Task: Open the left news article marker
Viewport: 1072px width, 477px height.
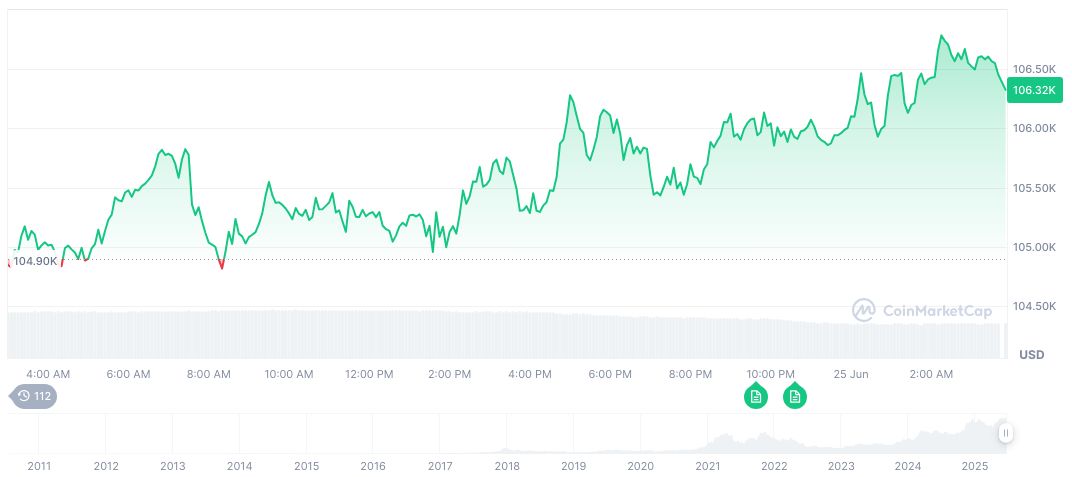Action: click(756, 396)
